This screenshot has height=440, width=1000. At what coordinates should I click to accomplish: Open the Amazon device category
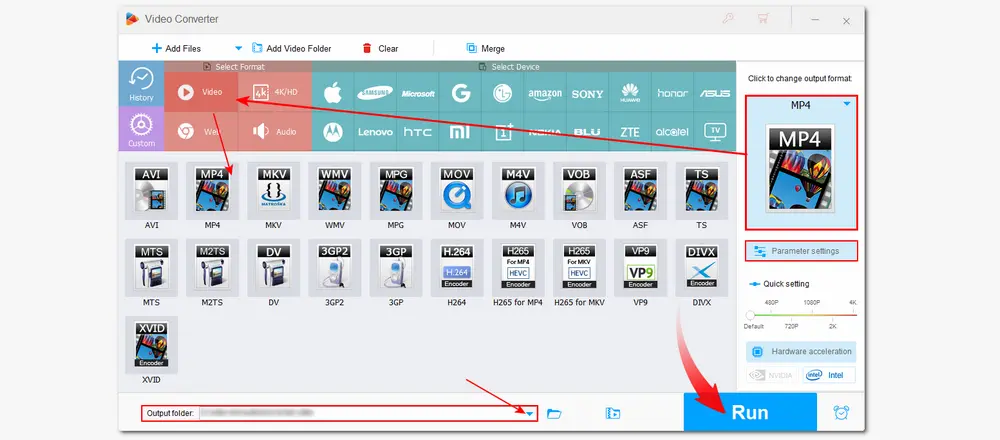(x=545, y=93)
